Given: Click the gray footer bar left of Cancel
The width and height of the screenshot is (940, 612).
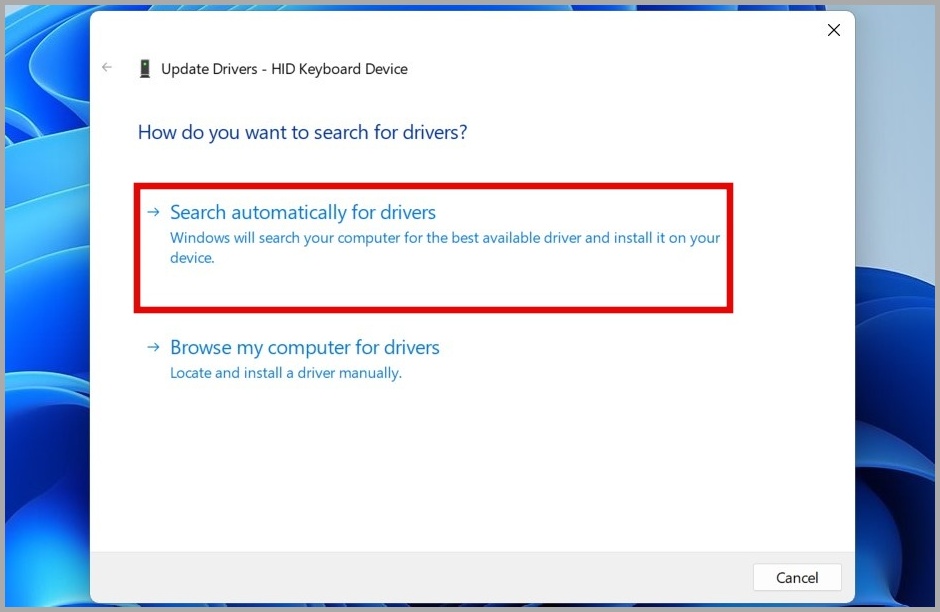Looking at the screenshot, I should (400, 577).
